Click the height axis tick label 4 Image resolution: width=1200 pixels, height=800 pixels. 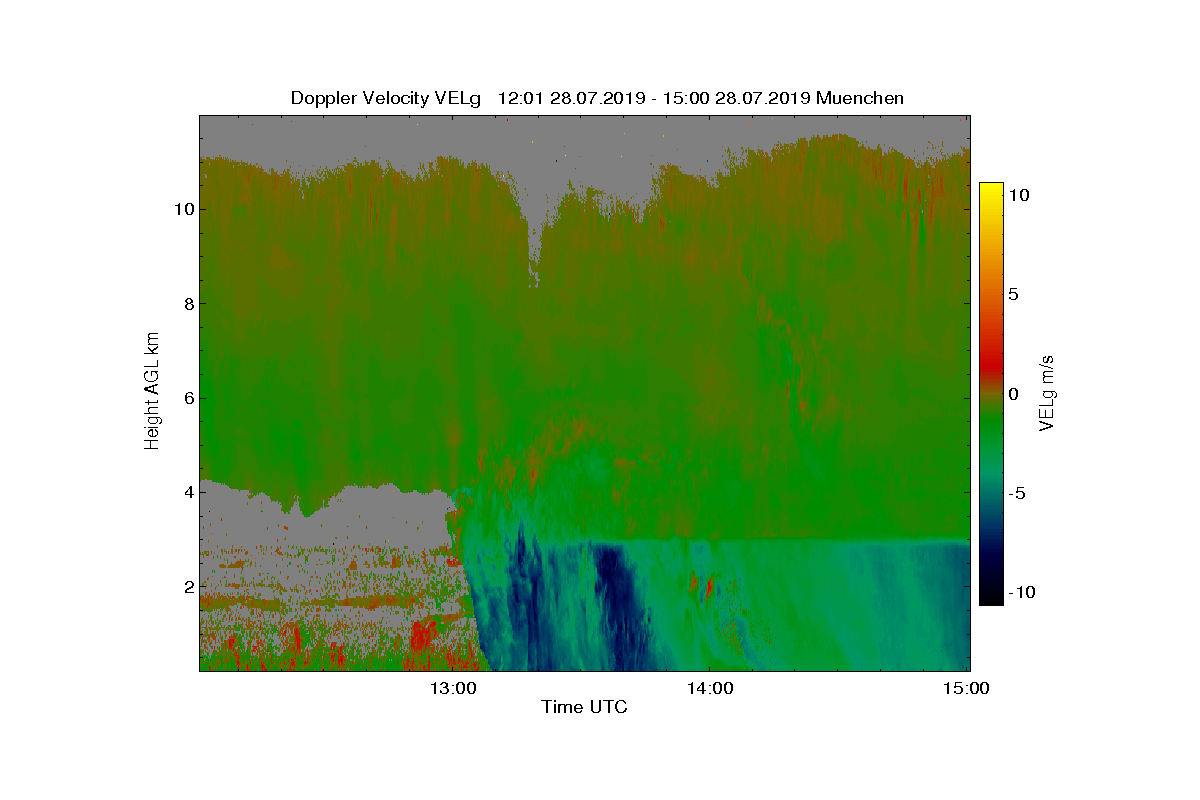click(x=187, y=492)
